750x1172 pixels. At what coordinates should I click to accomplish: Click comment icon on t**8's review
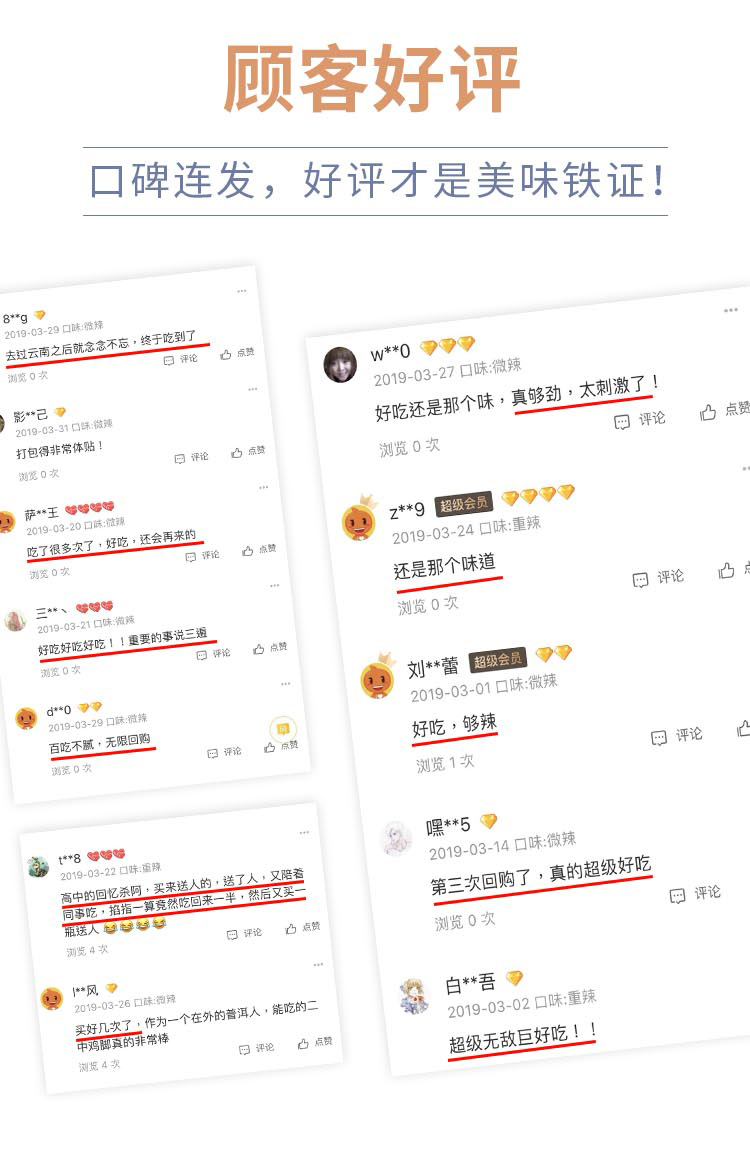[x=233, y=934]
